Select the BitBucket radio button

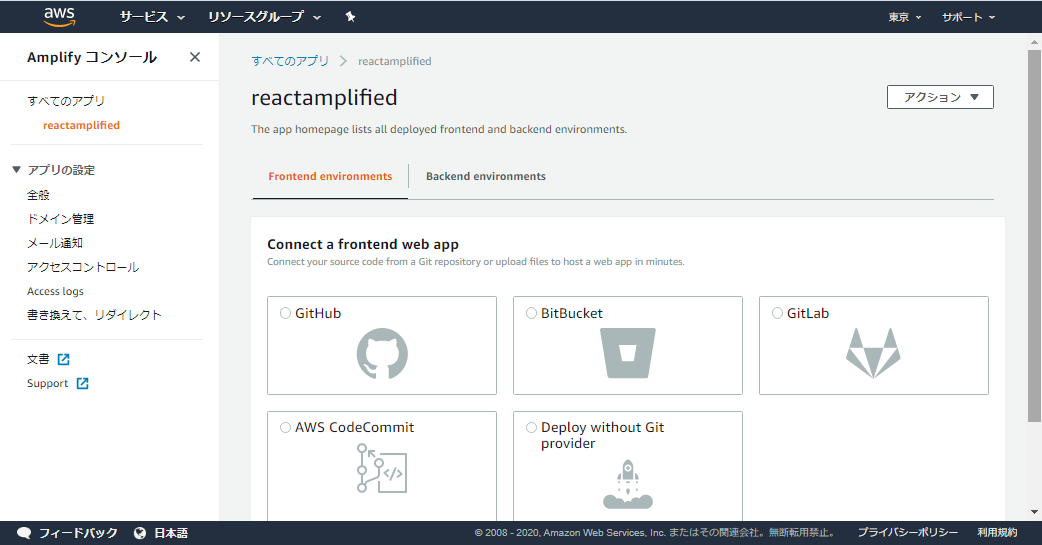click(531, 313)
